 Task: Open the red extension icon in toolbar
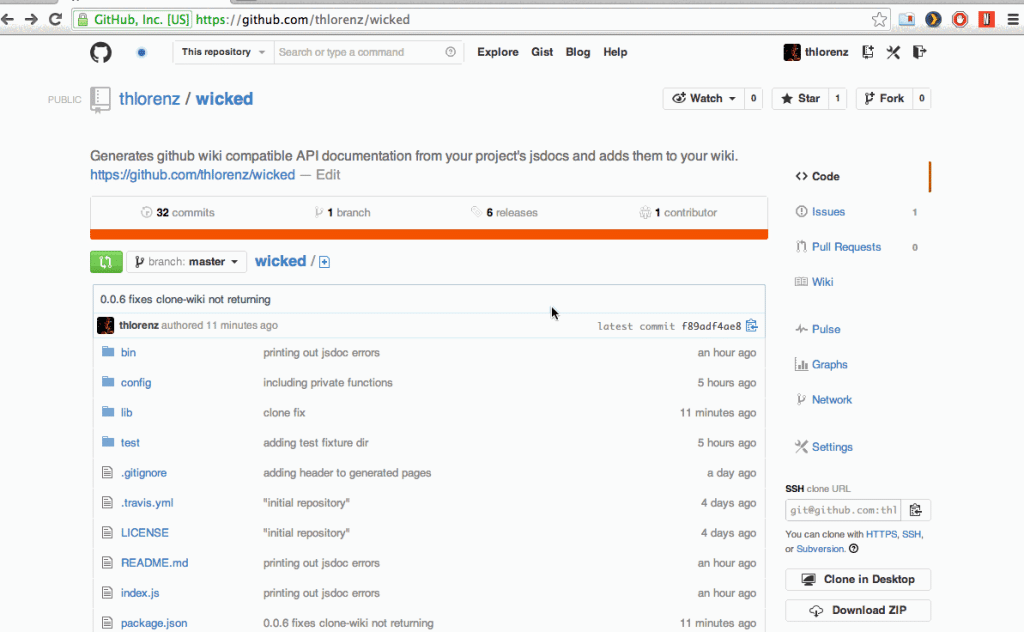(986, 20)
